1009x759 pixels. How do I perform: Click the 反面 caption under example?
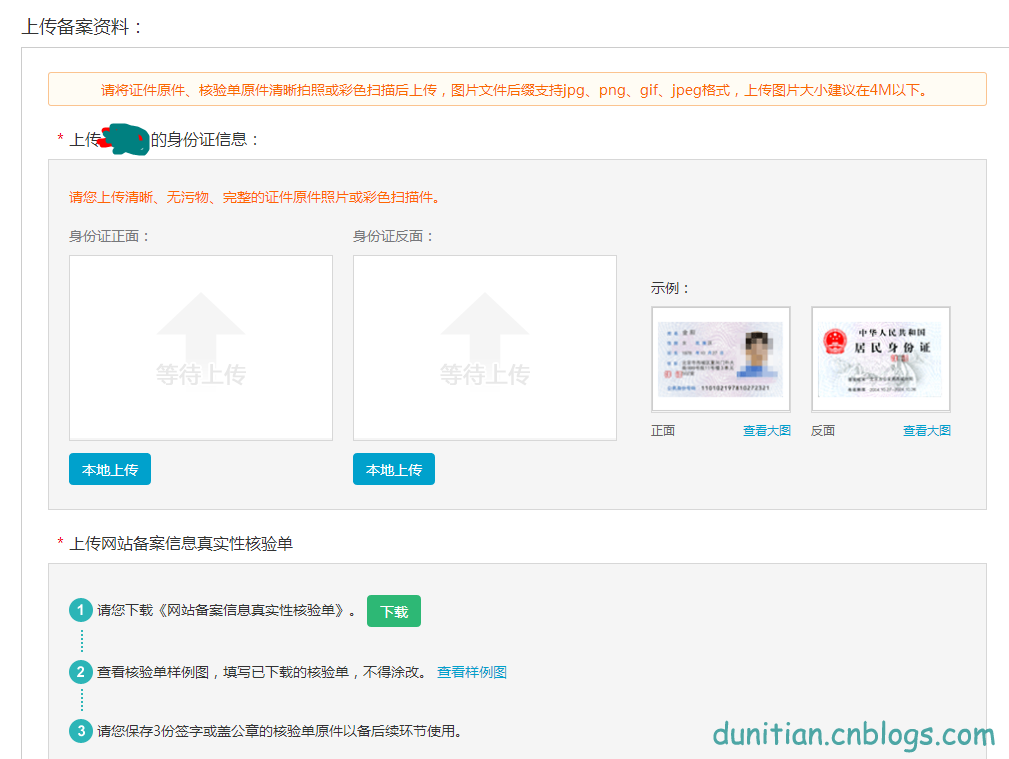[x=823, y=431]
